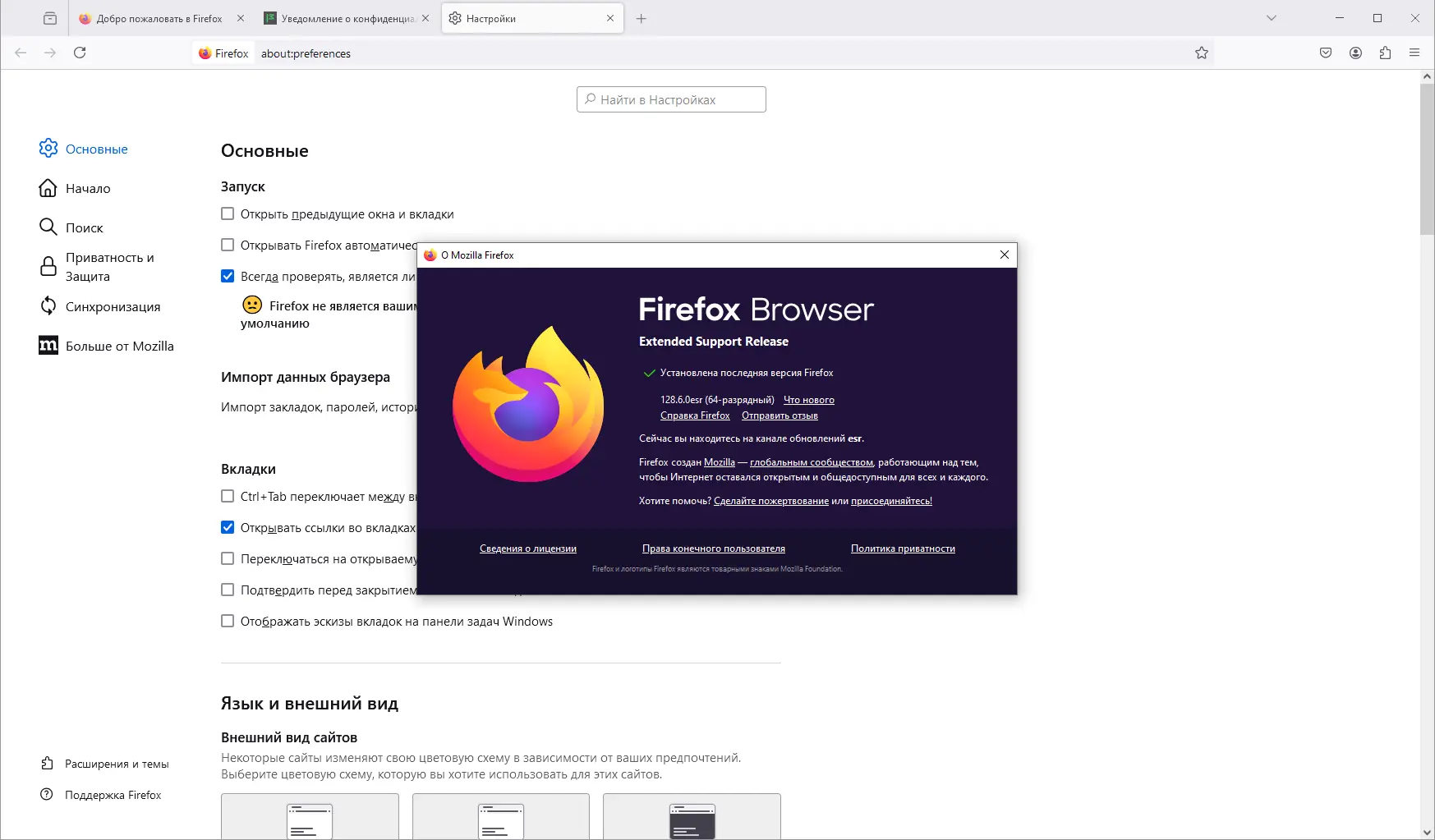The height and width of the screenshot is (840, 1435).
Task: Open the Приватность и Защита settings section
Action: coord(110,267)
